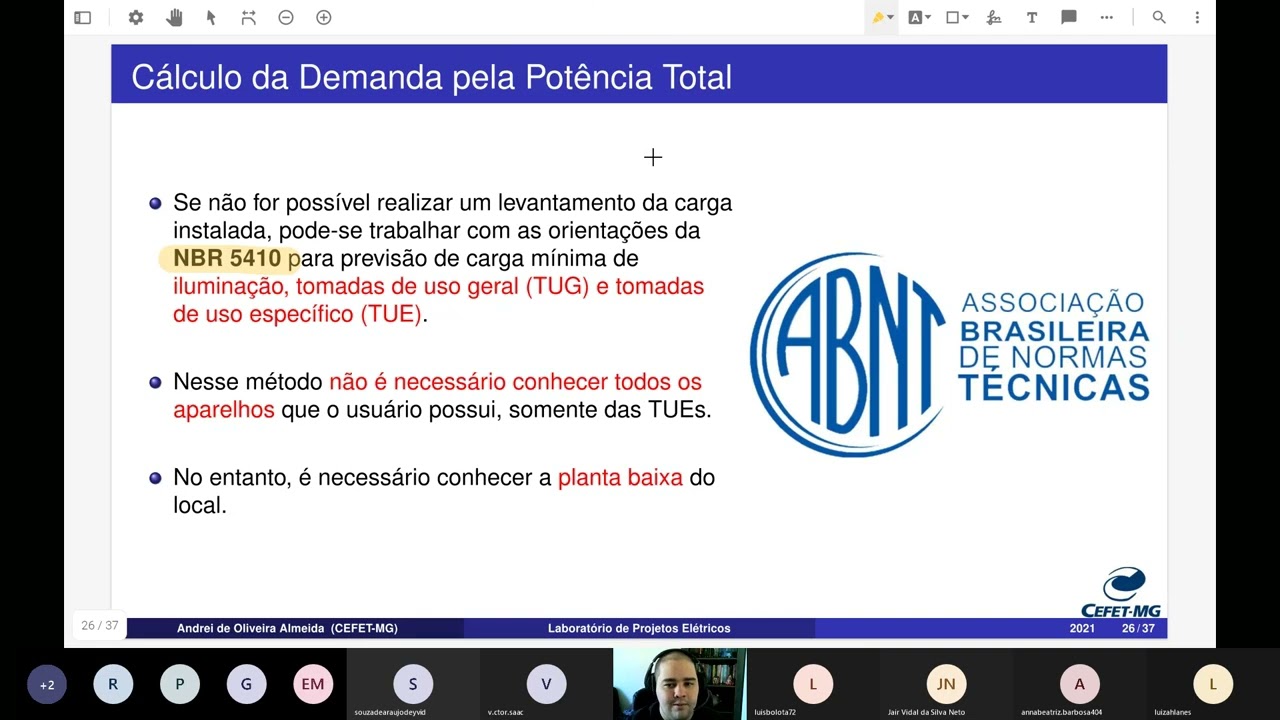Viewport: 1280px width, 720px height.
Task: Click the 26 / 37 page indicator
Action: [100, 625]
